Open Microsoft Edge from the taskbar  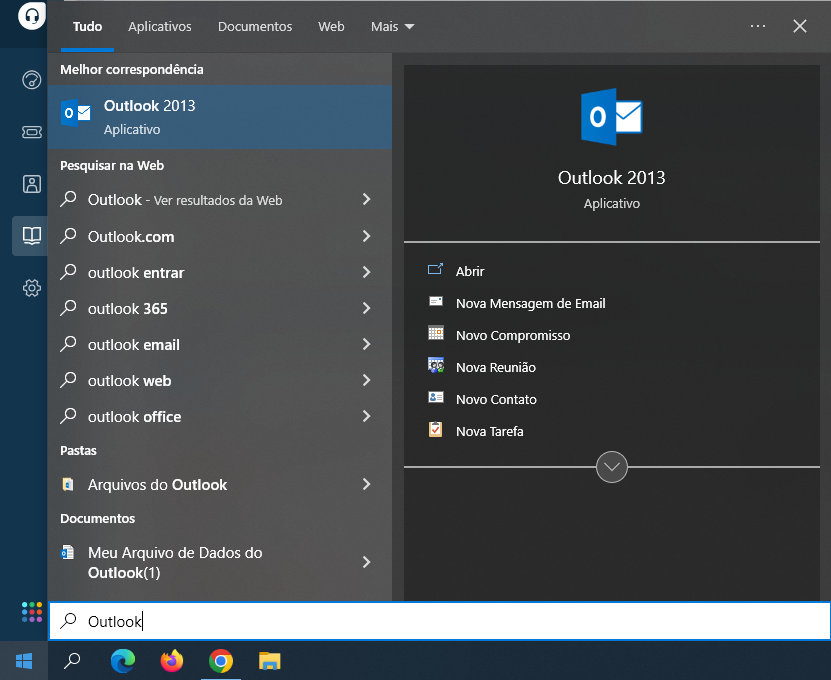tap(122, 661)
